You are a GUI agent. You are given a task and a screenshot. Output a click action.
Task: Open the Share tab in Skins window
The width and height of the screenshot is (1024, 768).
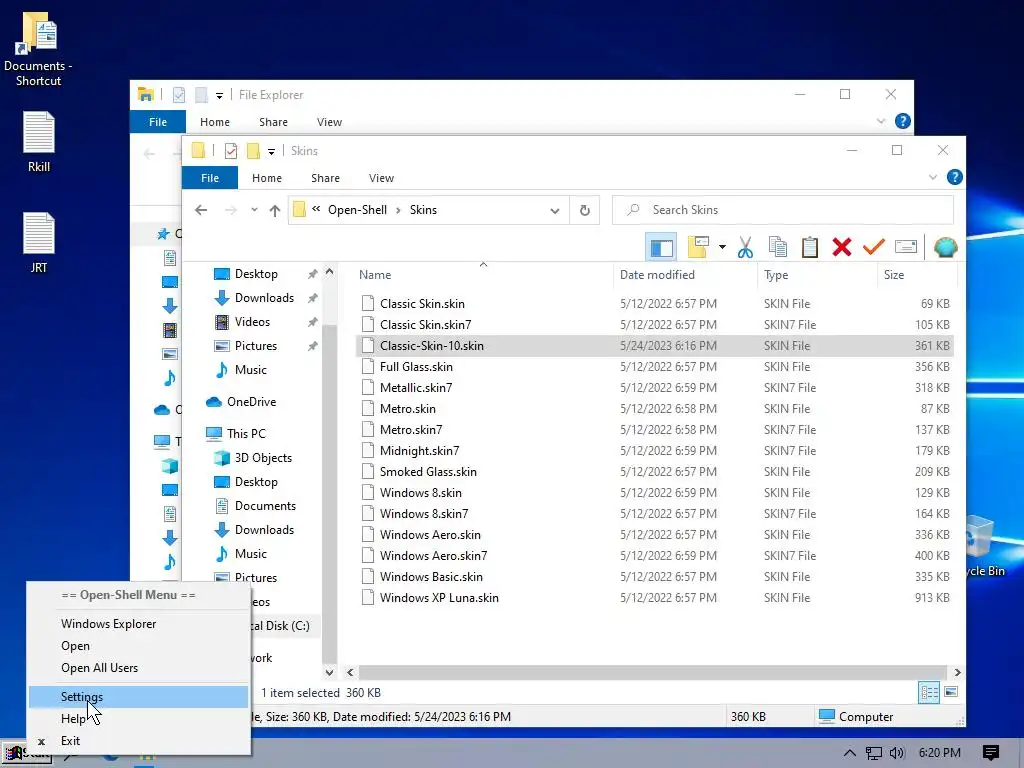325,178
